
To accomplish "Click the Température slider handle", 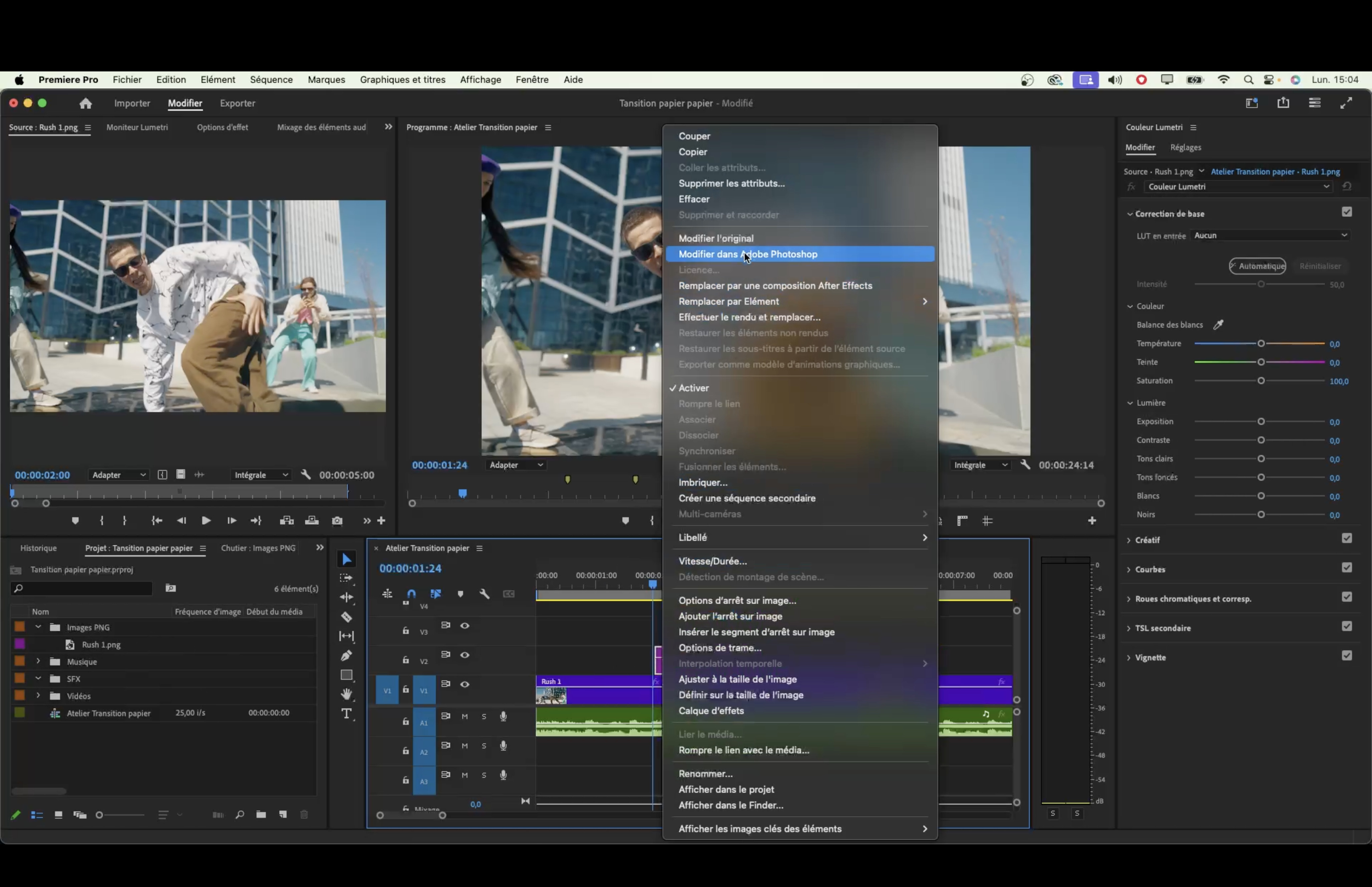I will coord(1261,344).
